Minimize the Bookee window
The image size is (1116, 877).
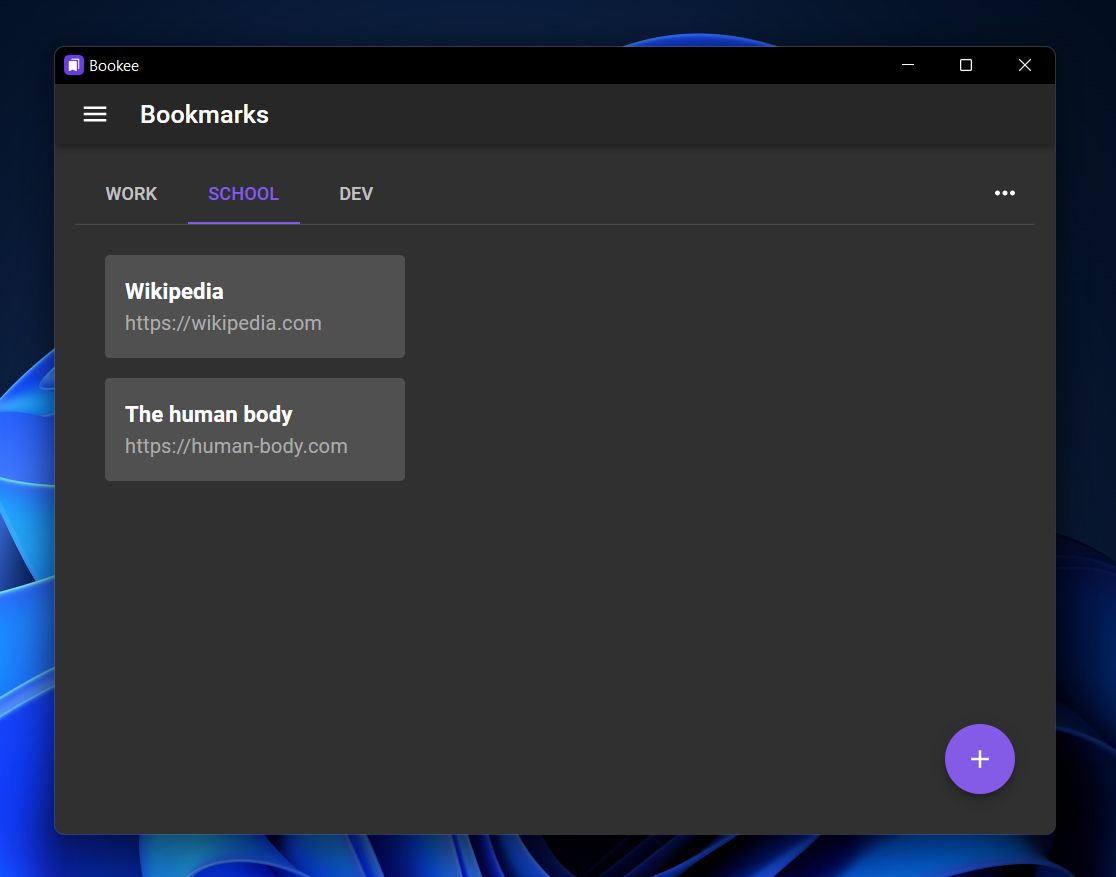coord(907,65)
